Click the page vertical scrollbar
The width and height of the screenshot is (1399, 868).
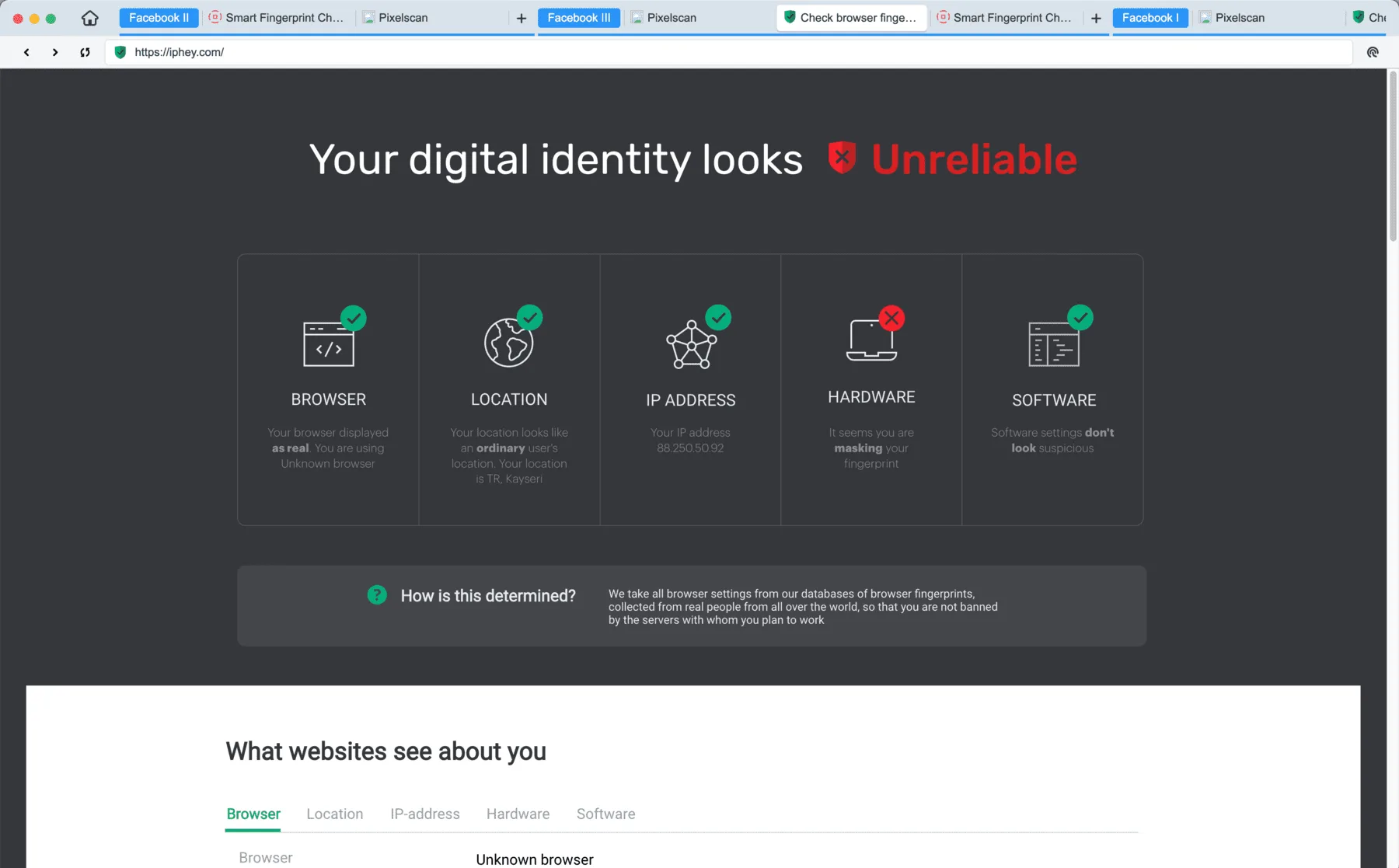[x=1393, y=155]
